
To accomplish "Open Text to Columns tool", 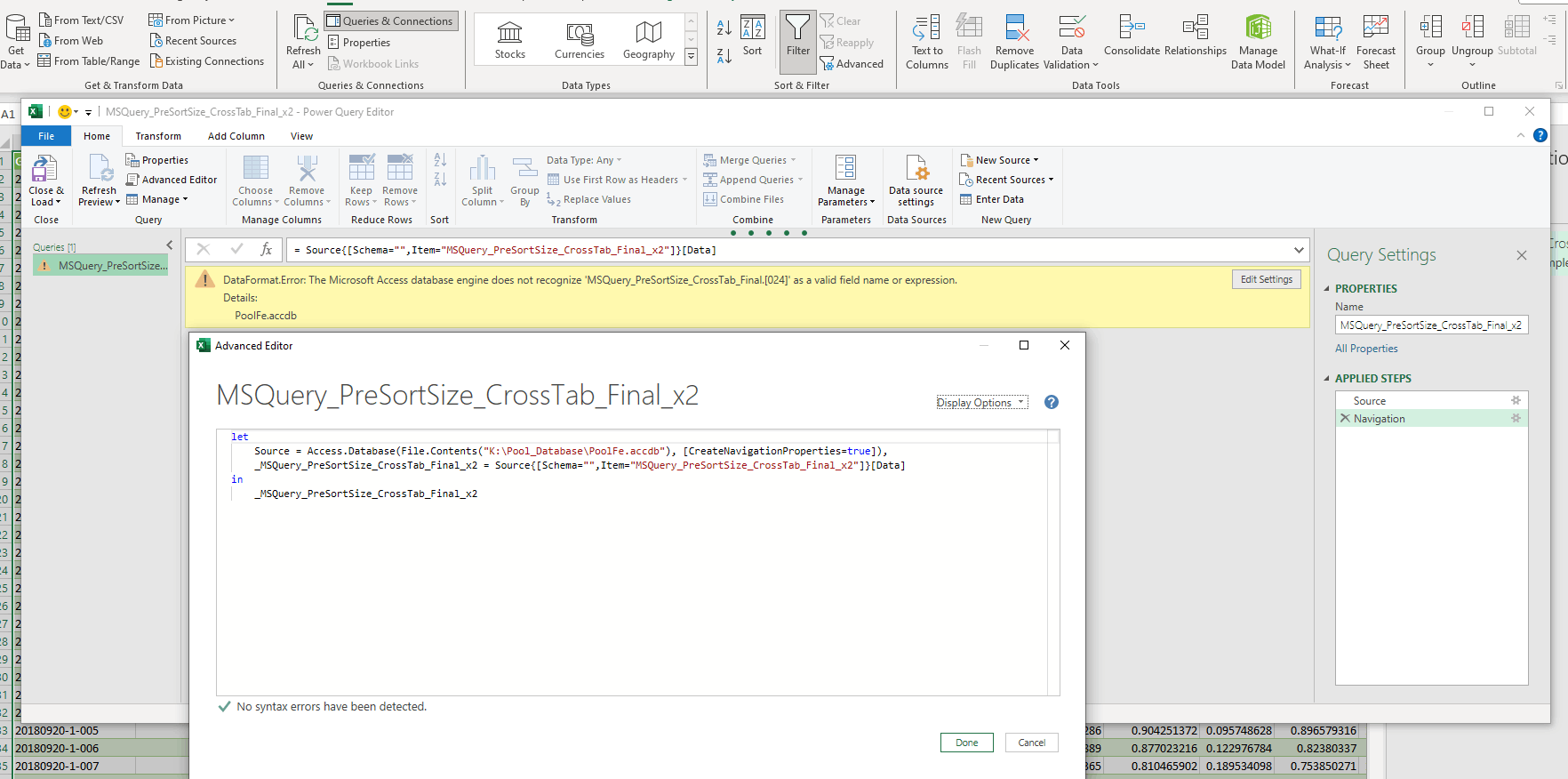I will [927, 41].
